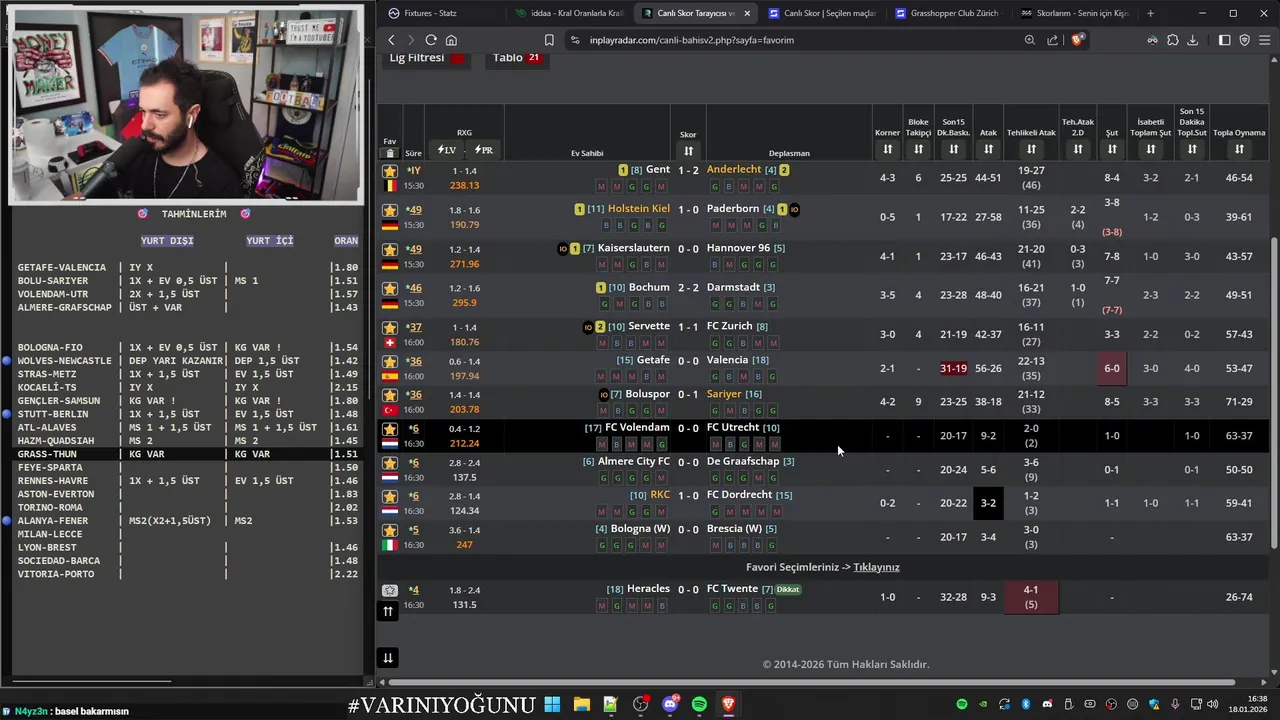Toggle the browser sidebar panel
The height and width of the screenshot is (720, 1280).
(x=1225, y=40)
